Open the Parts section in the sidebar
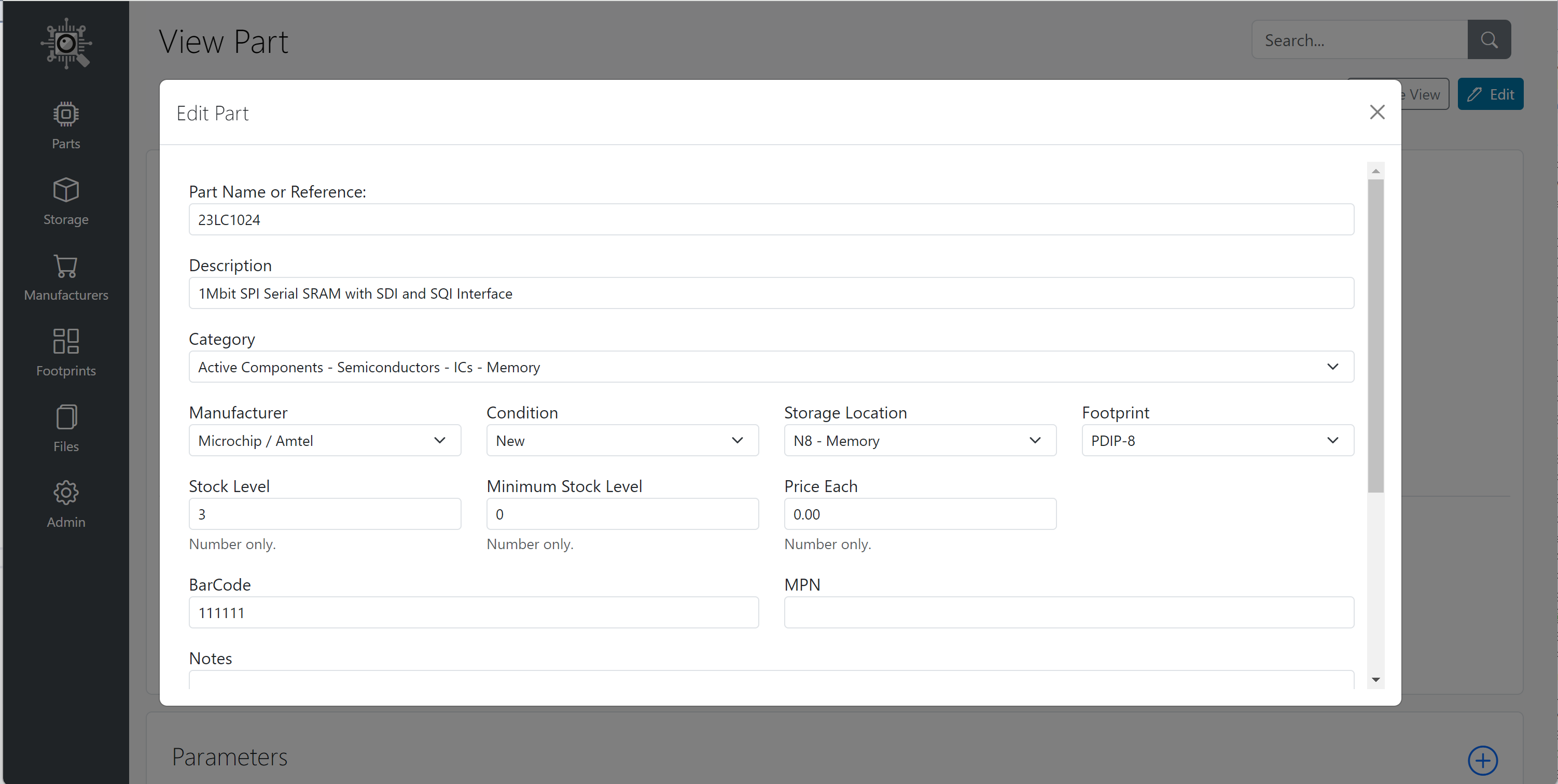 65,124
